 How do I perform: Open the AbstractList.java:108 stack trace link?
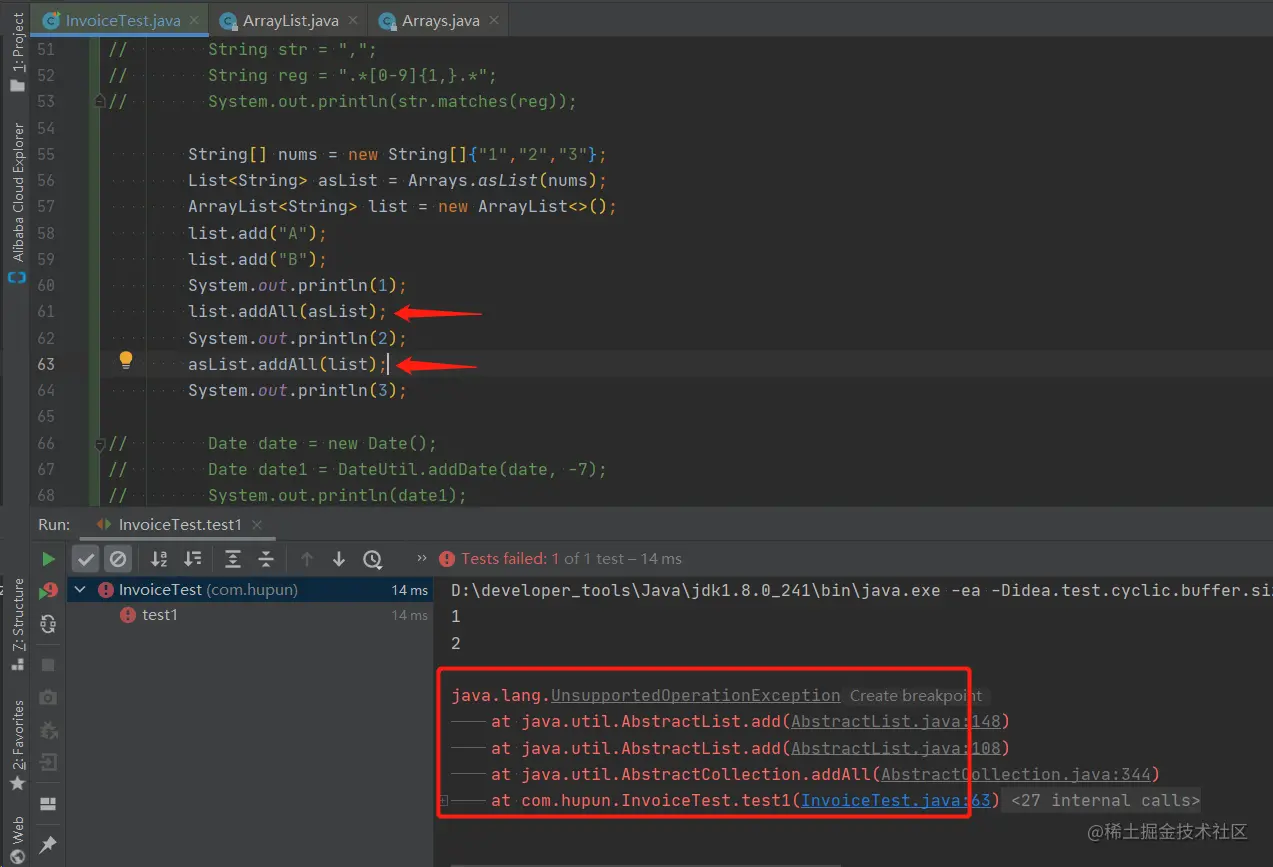click(895, 748)
